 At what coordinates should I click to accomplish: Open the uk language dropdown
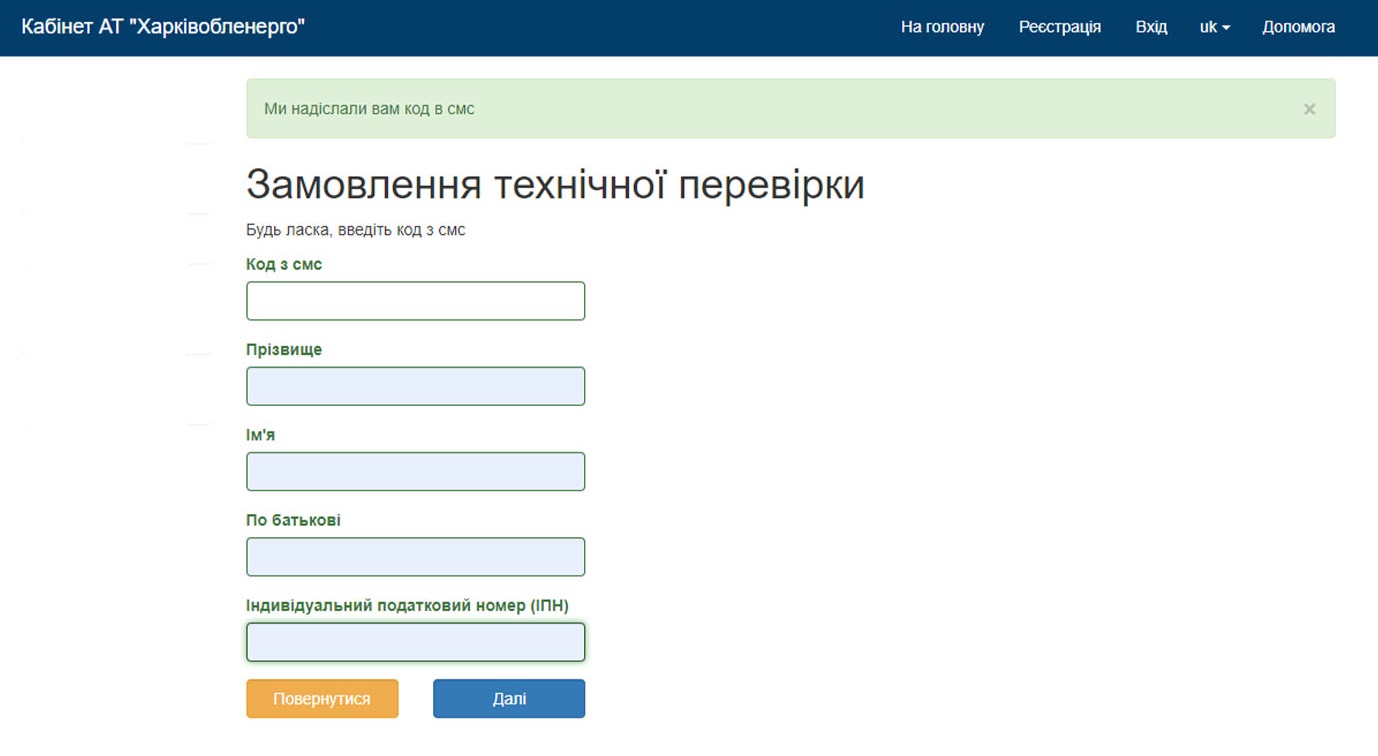pos(1213,27)
